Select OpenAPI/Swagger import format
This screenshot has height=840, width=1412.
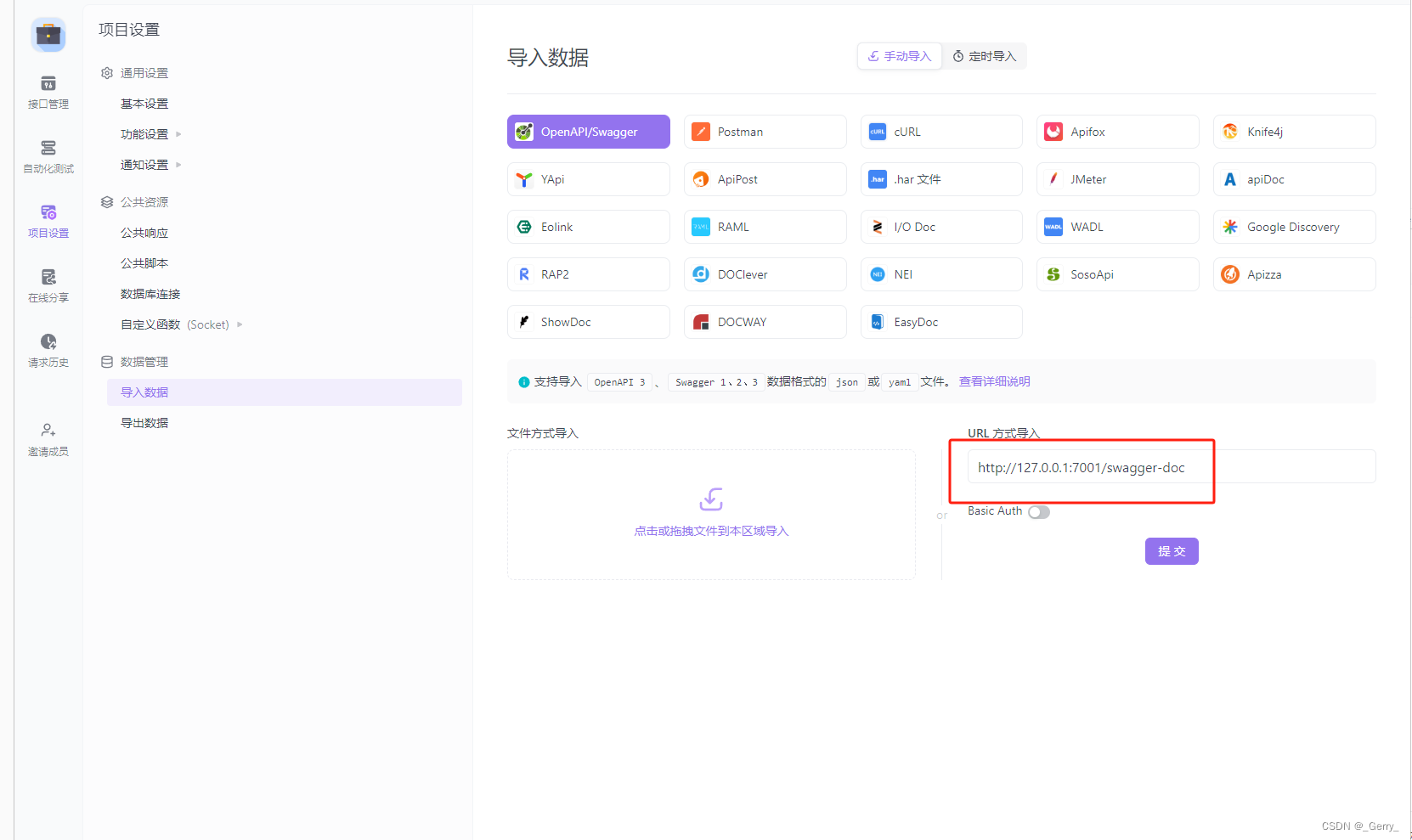coord(589,132)
